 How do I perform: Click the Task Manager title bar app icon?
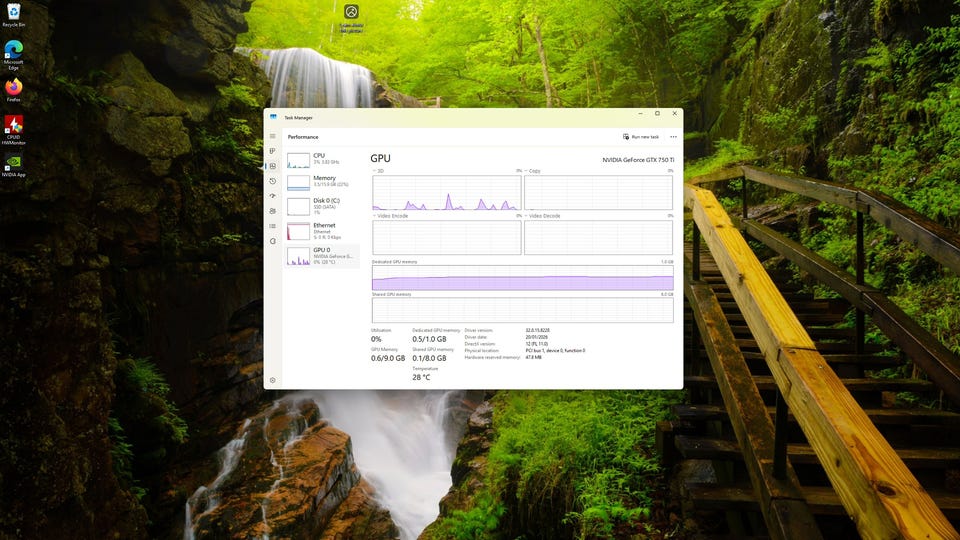point(273,117)
